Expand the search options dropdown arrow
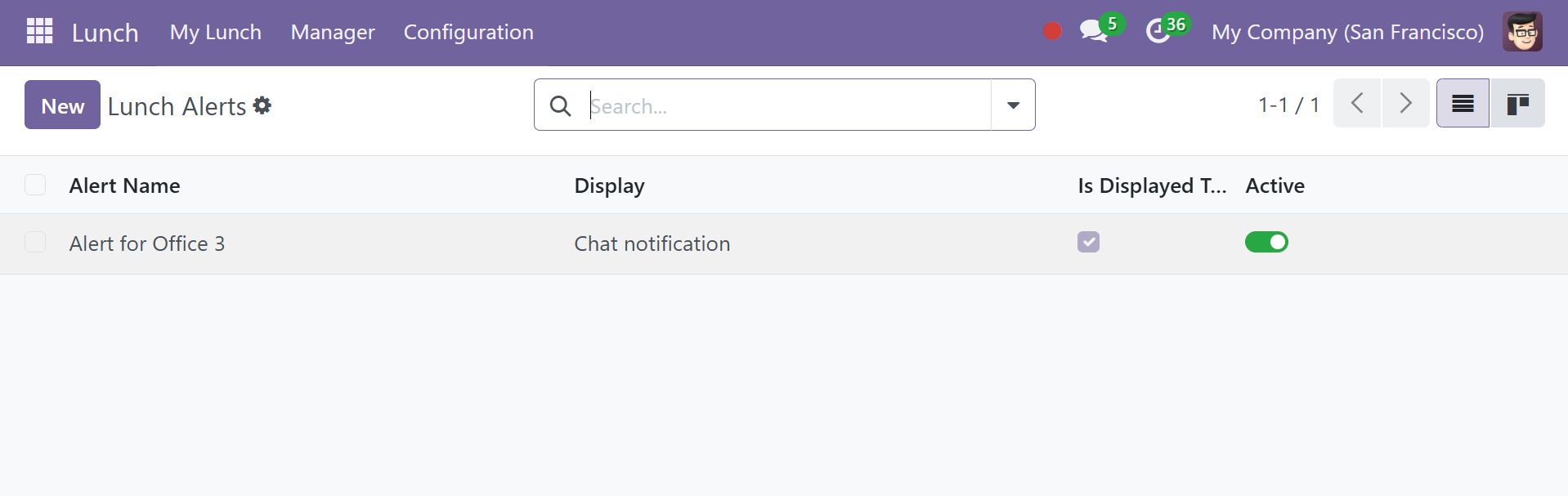The width and height of the screenshot is (1568, 496). [1013, 105]
